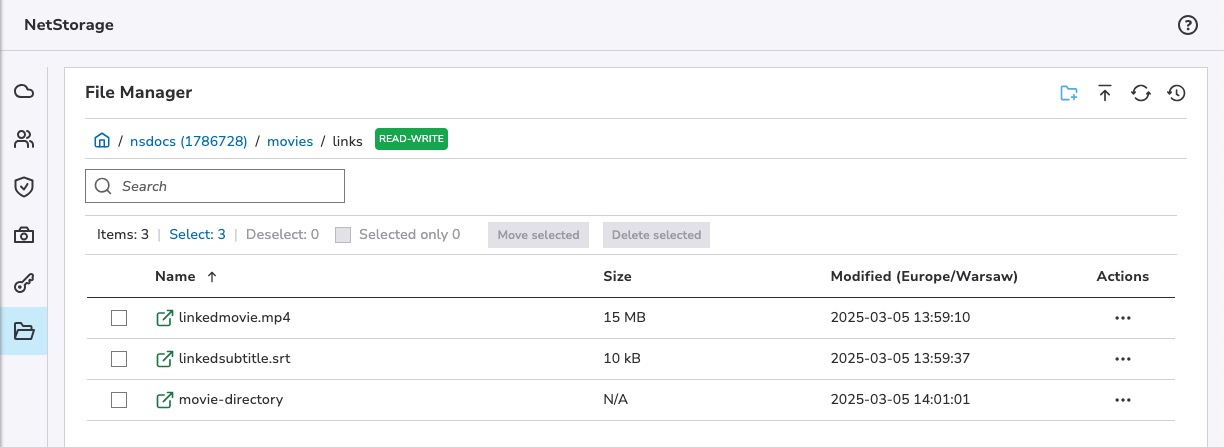The image size is (1224, 447).
Task: Check the linkedsubtitle.srt checkbox
Action: click(119, 359)
